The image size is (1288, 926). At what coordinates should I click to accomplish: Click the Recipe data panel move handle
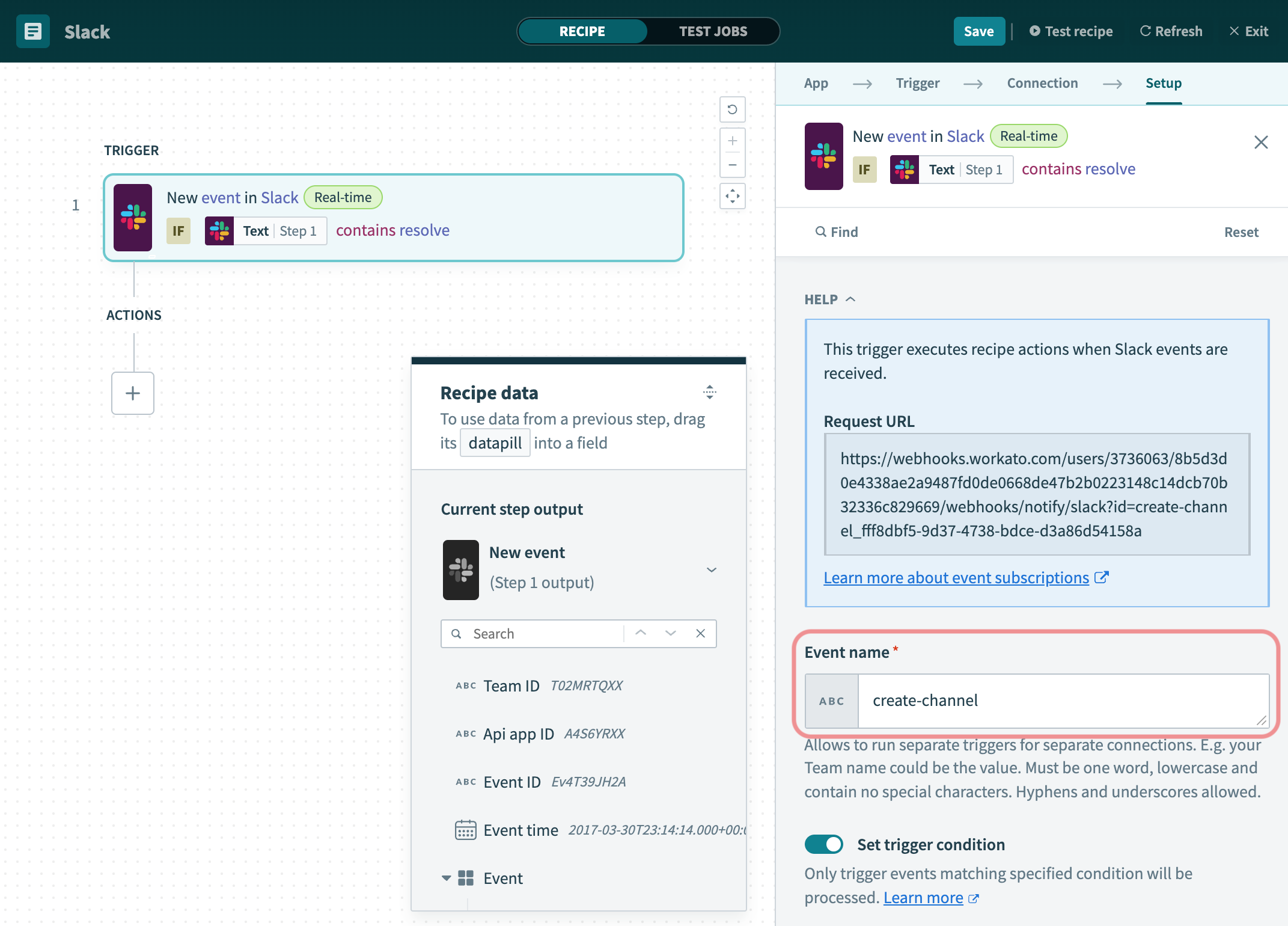(710, 393)
